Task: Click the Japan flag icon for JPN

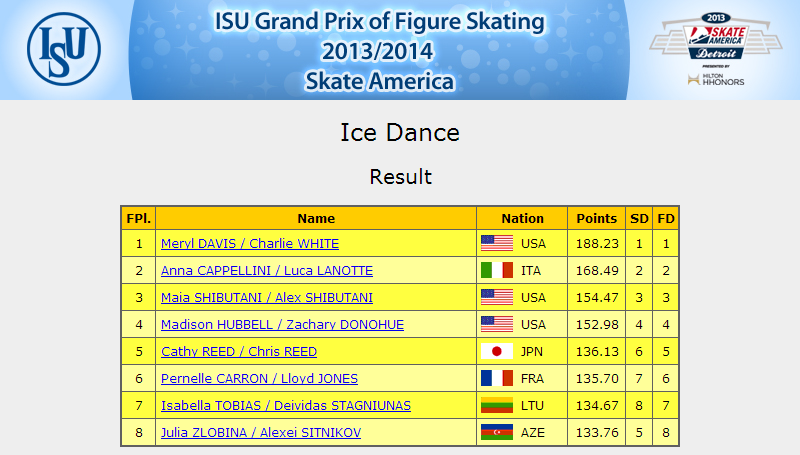Action: click(497, 351)
